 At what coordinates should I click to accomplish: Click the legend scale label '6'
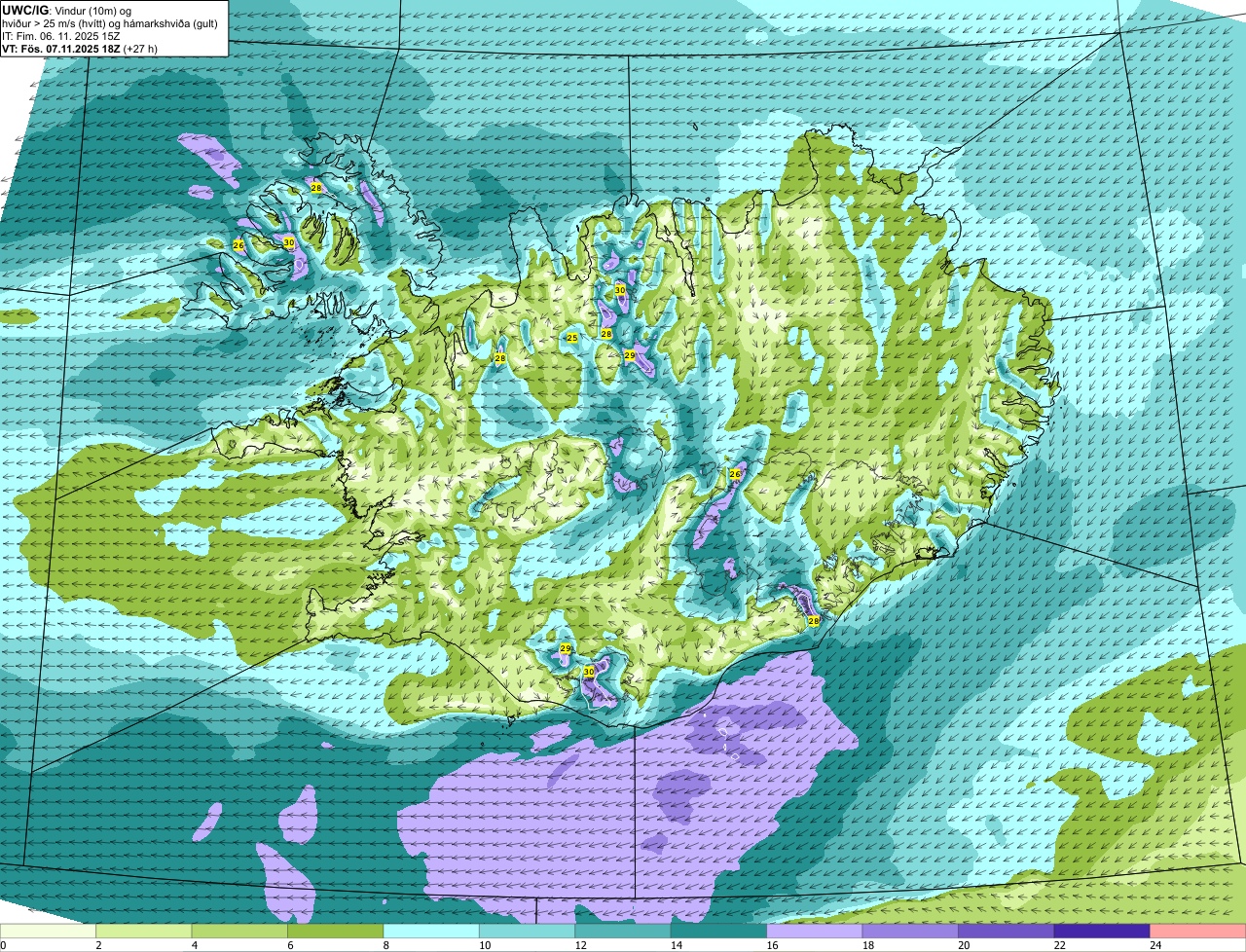pos(288,944)
